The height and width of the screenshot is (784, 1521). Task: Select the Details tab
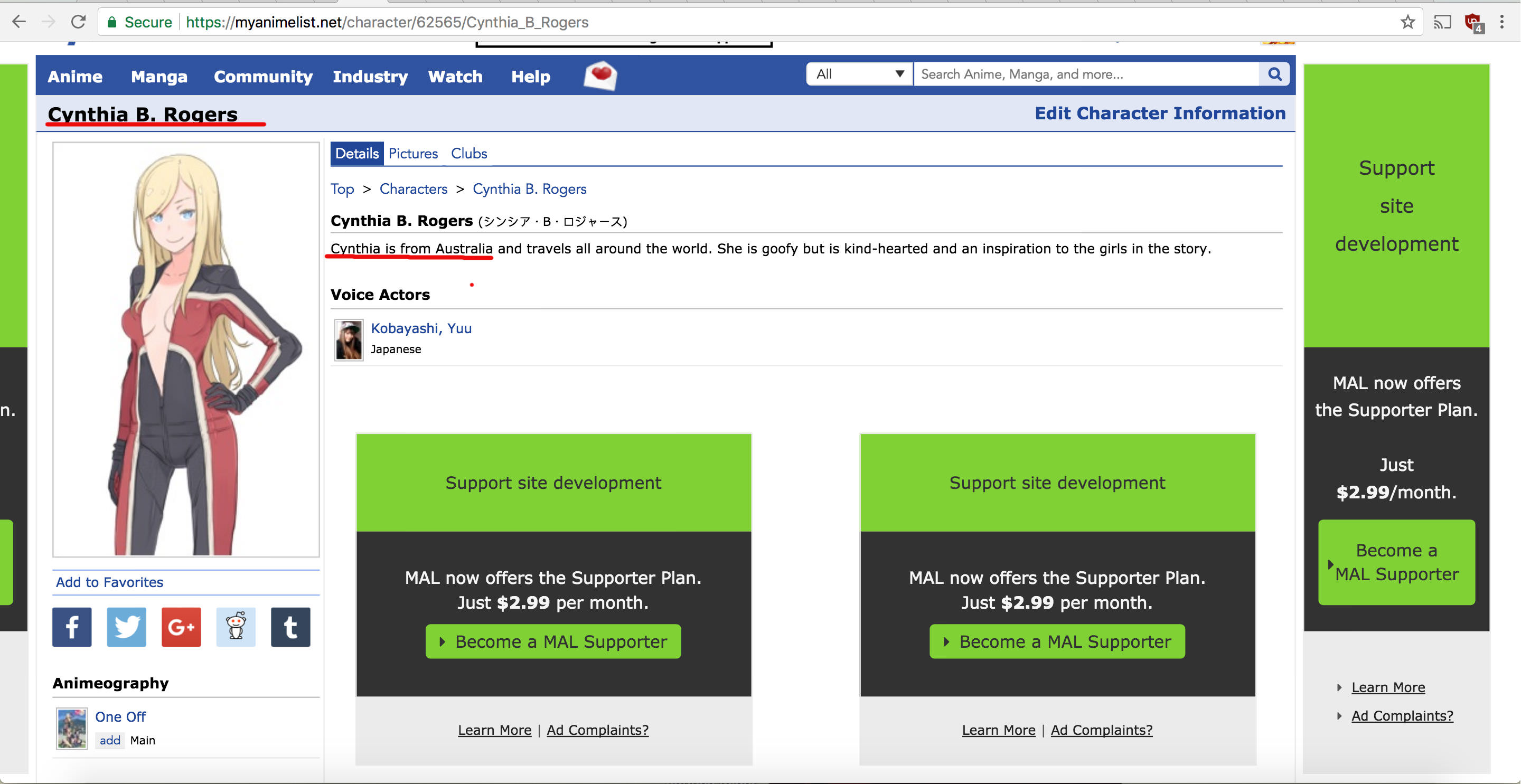point(356,153)
